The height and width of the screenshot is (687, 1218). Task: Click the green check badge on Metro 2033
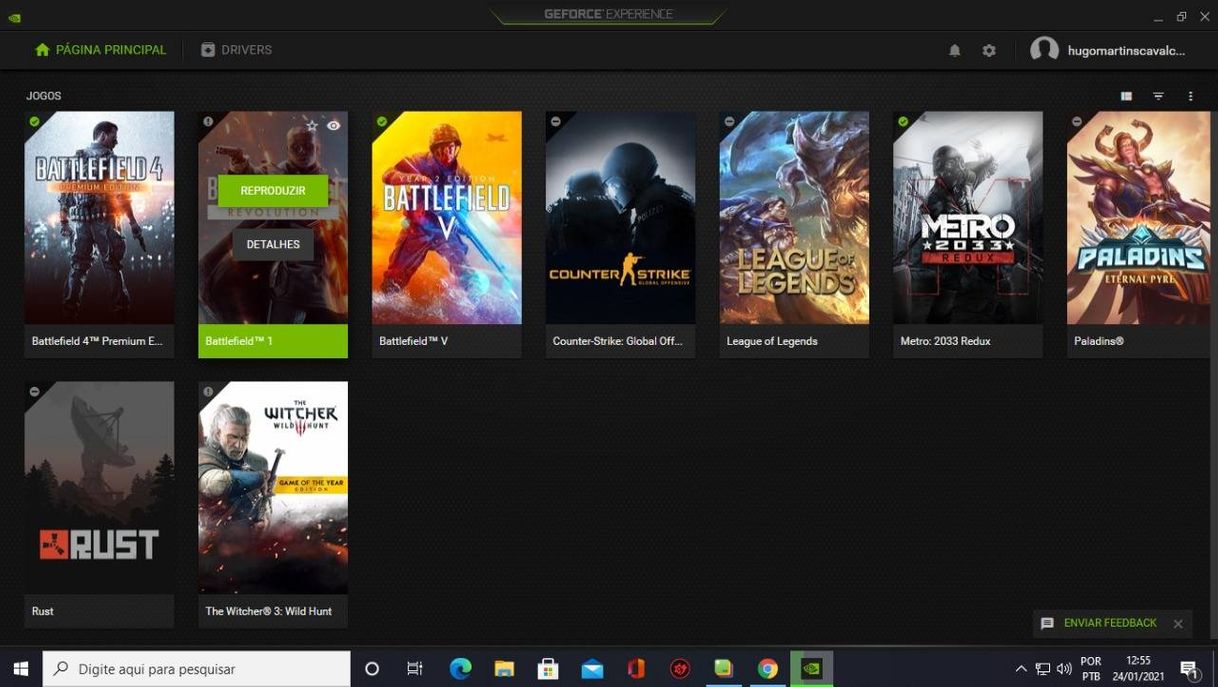tap(903, 122)
